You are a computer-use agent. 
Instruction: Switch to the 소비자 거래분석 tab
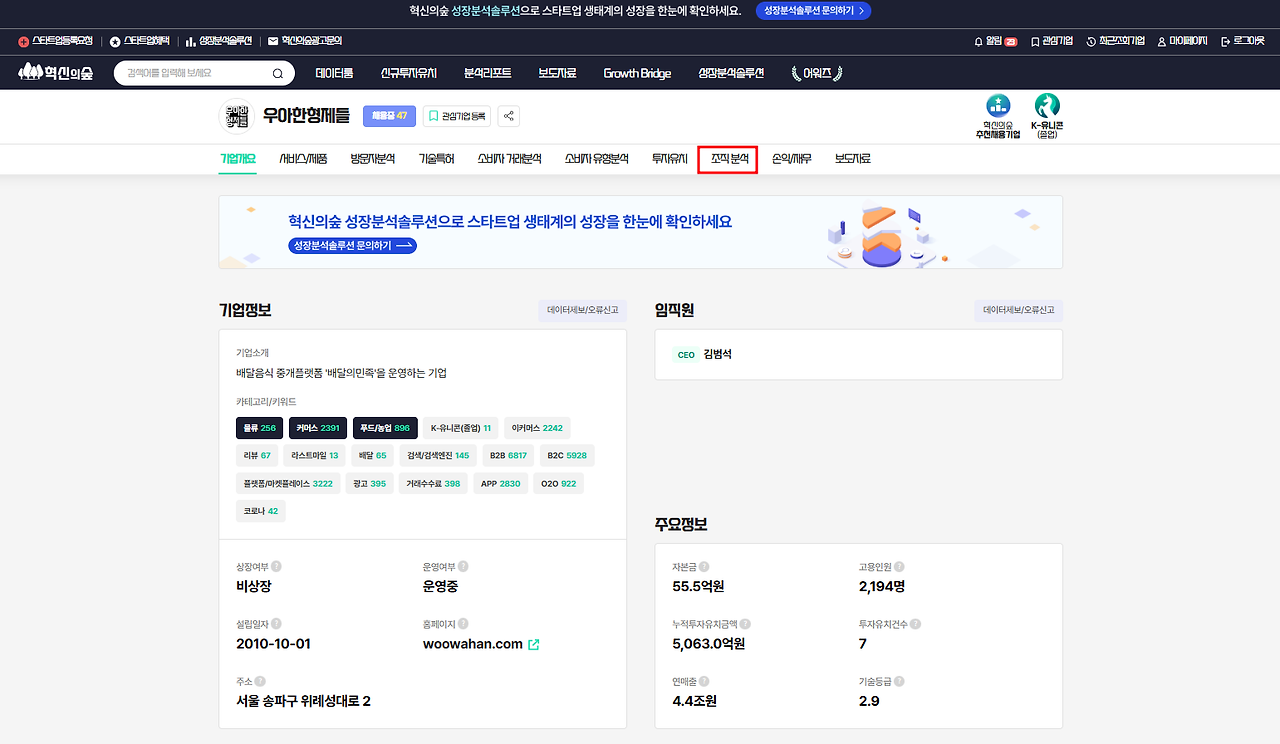509,158
